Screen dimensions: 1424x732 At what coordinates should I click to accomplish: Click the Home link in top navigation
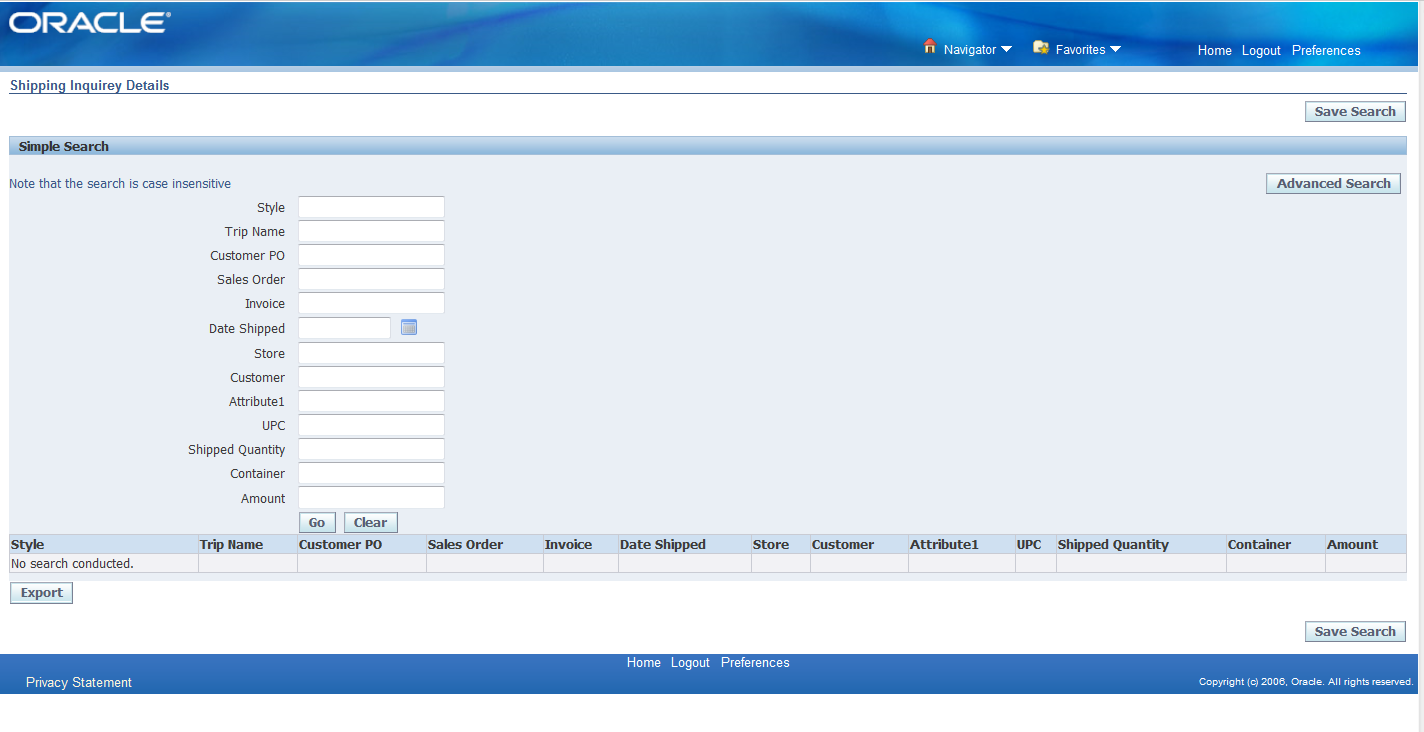pyautogui.click(x=1214, y=50)
